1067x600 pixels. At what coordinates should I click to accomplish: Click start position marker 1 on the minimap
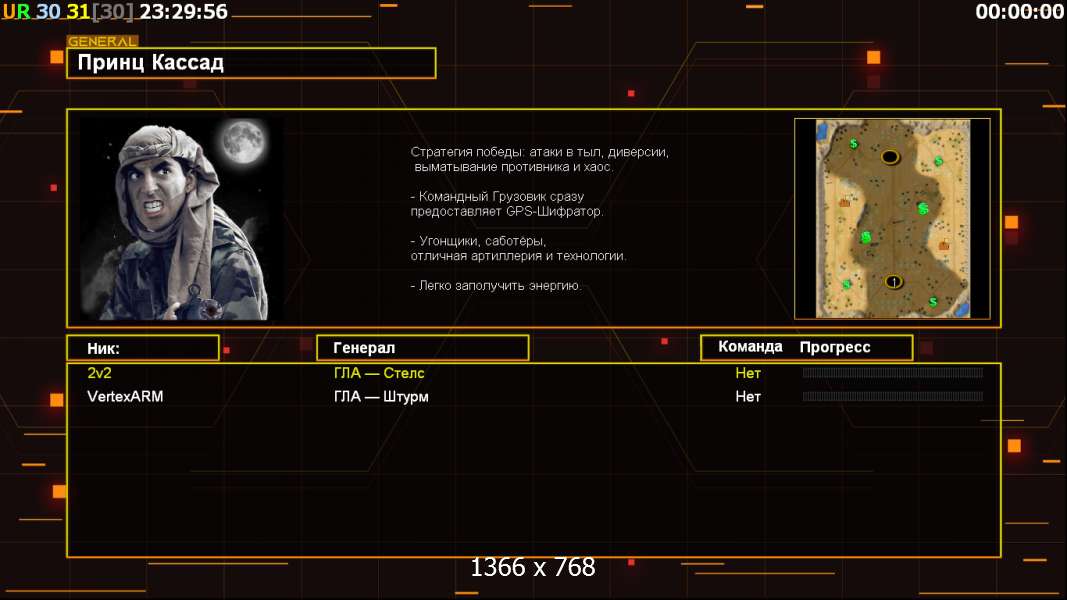click(x=893, y=281)
